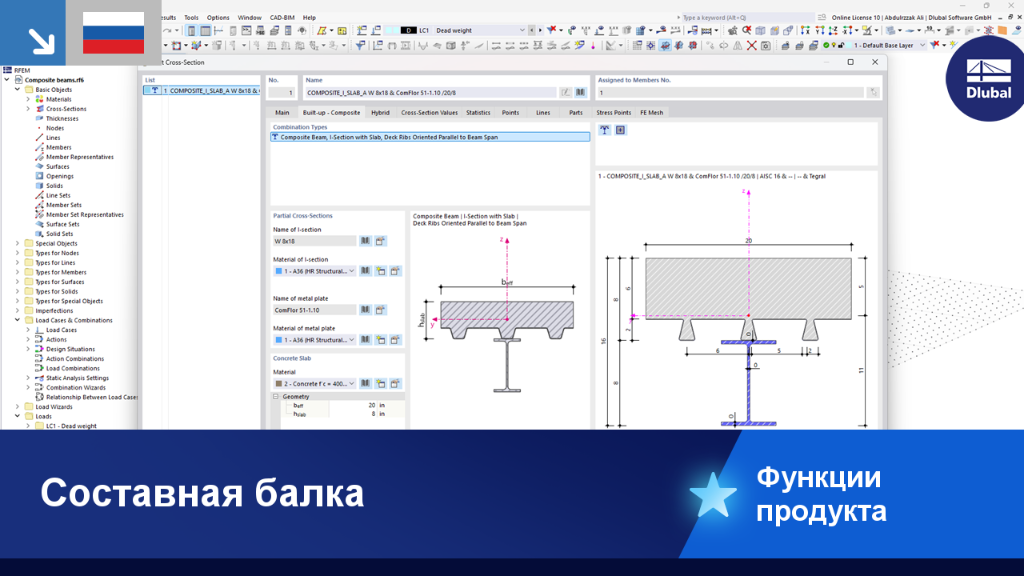The image size is (1024, 576).
Task: Select the Composite Beam combination type row
Action: click(430, 137)
